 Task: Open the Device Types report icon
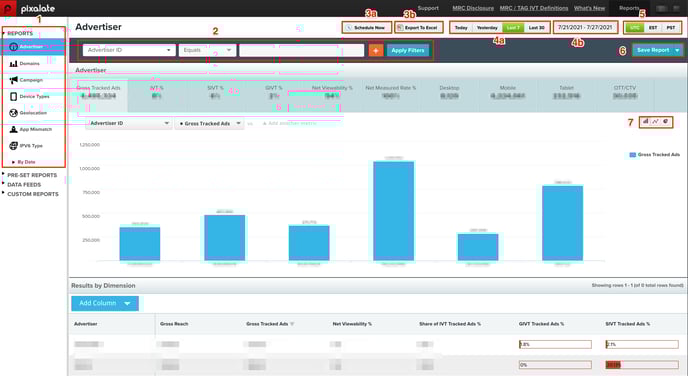pyautogui.click(x=14, y=97)
